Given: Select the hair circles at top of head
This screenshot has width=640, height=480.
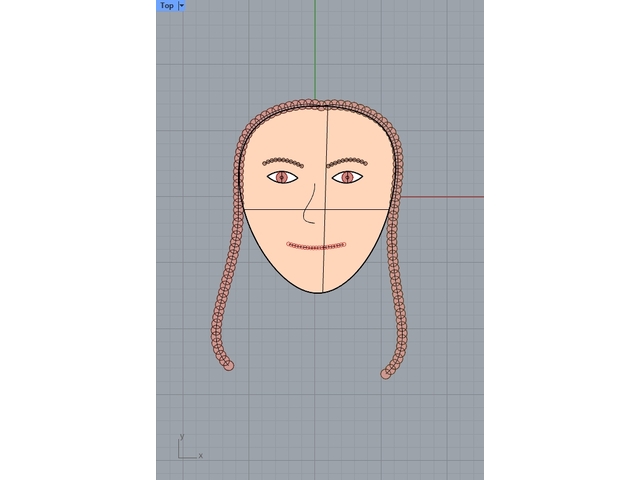Looking at the screenshot, I should pyautogui.click(x=315, y=104).
